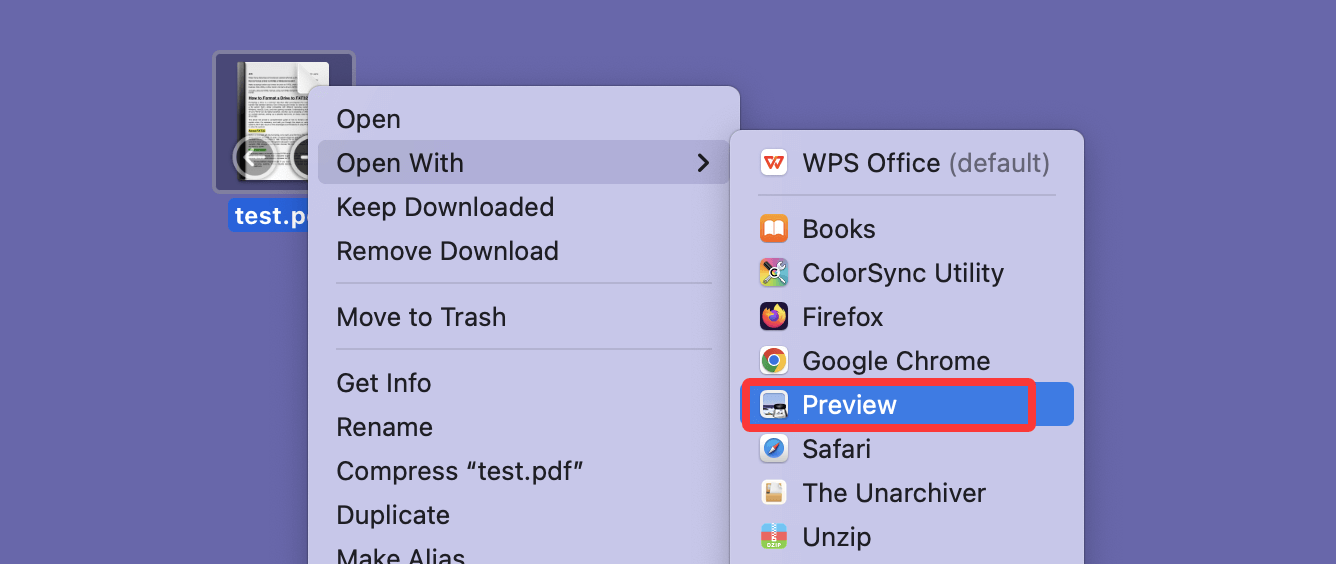
Task: Open Get Info for the file
Action: [524, 383]
